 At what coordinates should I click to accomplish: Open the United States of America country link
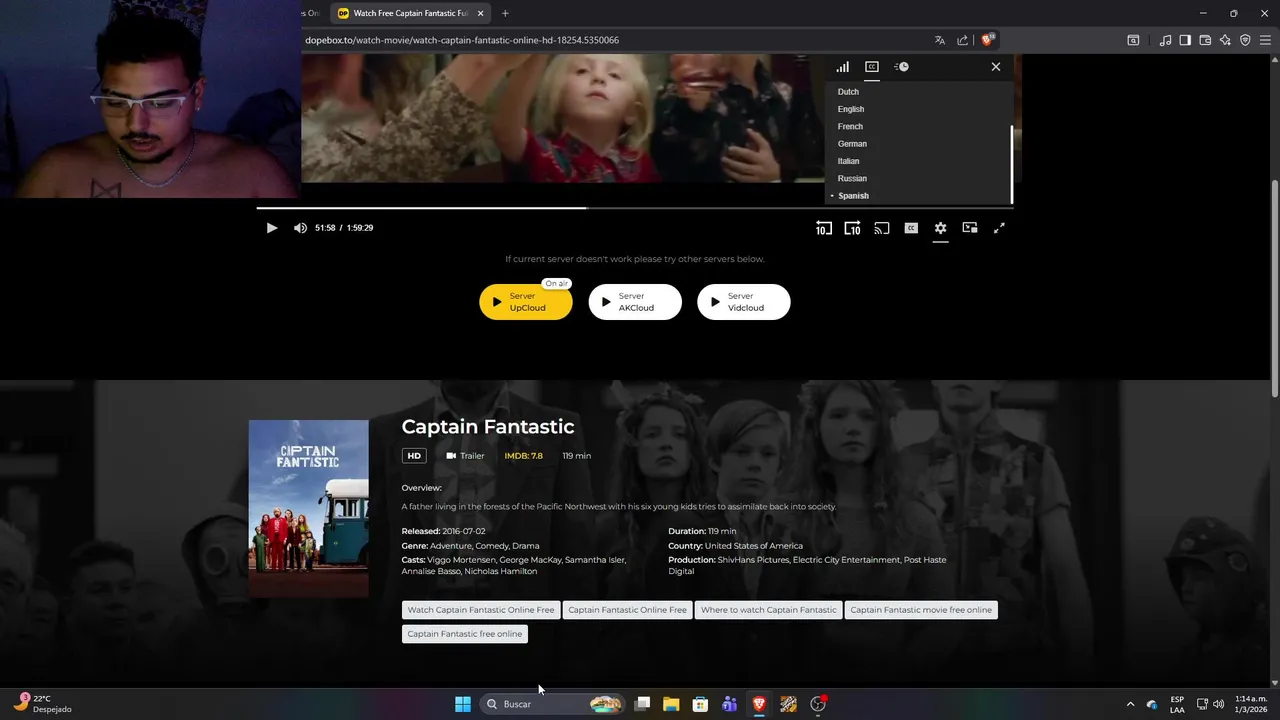754,546
